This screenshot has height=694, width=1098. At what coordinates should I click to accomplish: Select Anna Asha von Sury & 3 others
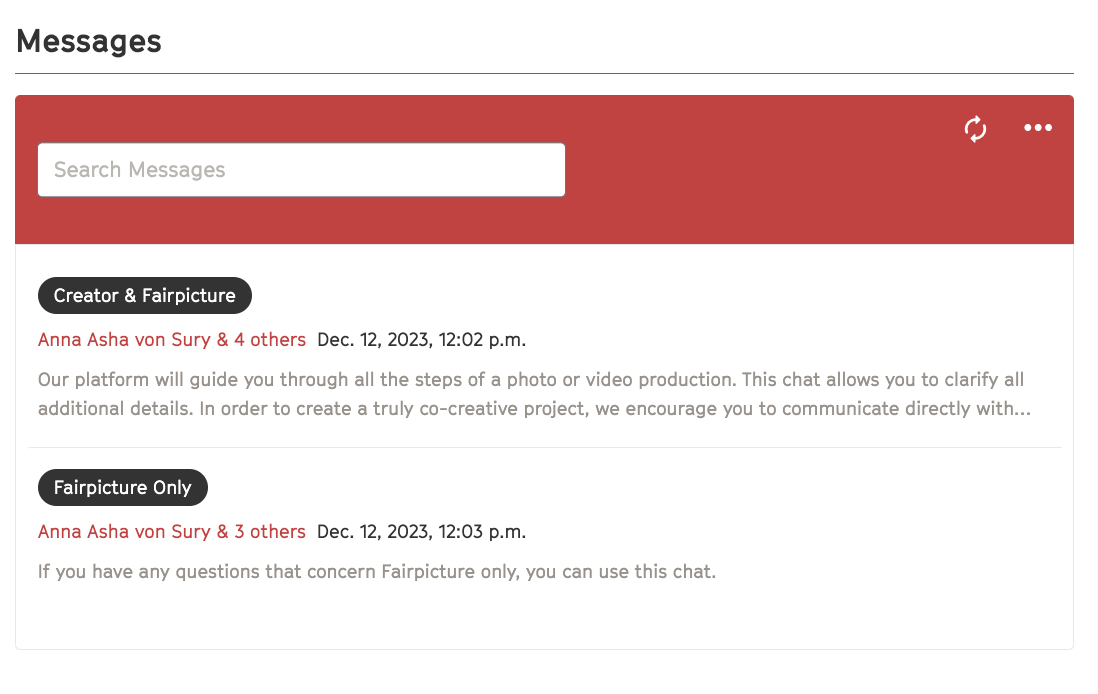pyautogui.click(x=172, y=532)
